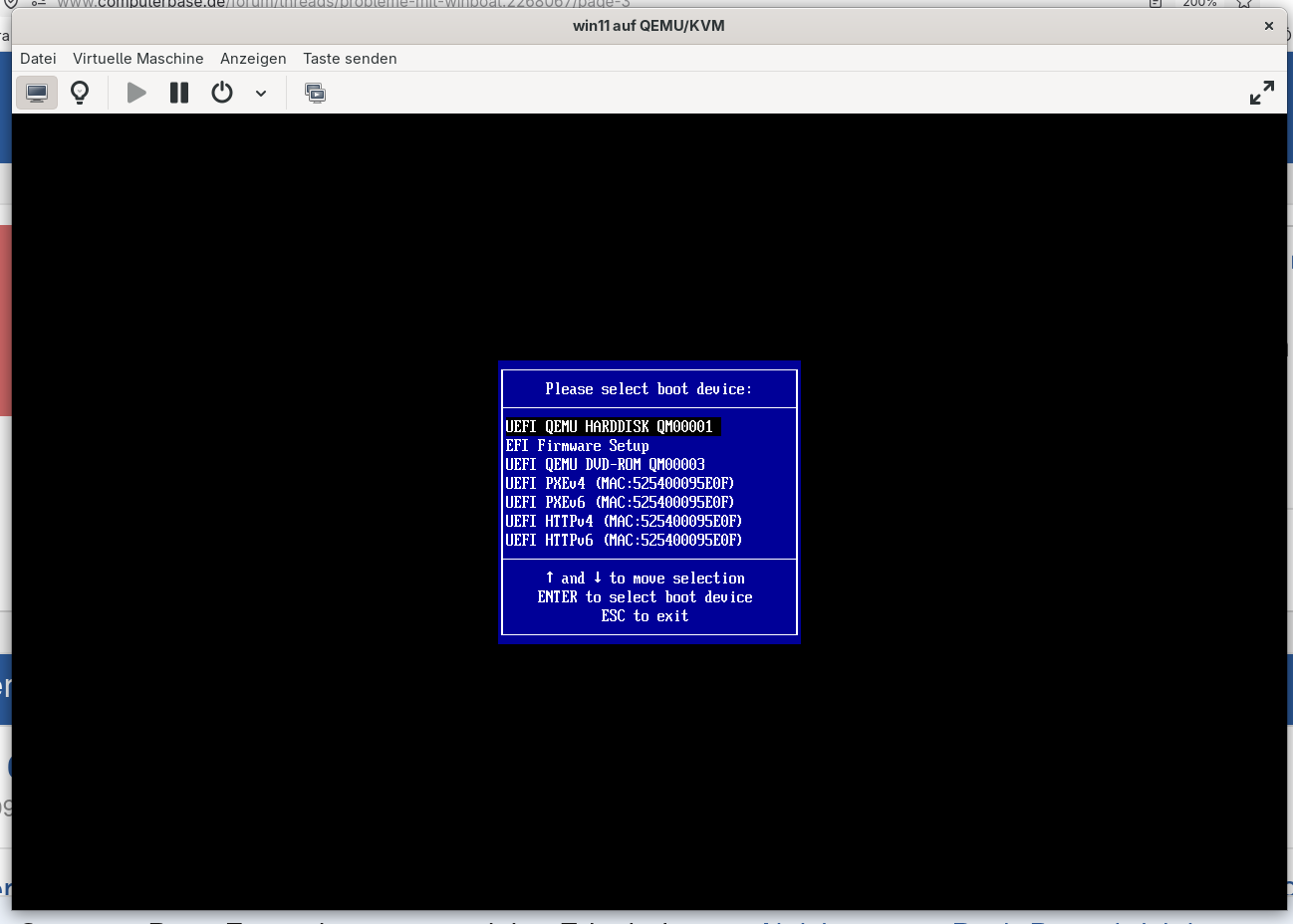
Task: Close the win11 auf QEMU/KVM window
Action: pos(1269,26)
